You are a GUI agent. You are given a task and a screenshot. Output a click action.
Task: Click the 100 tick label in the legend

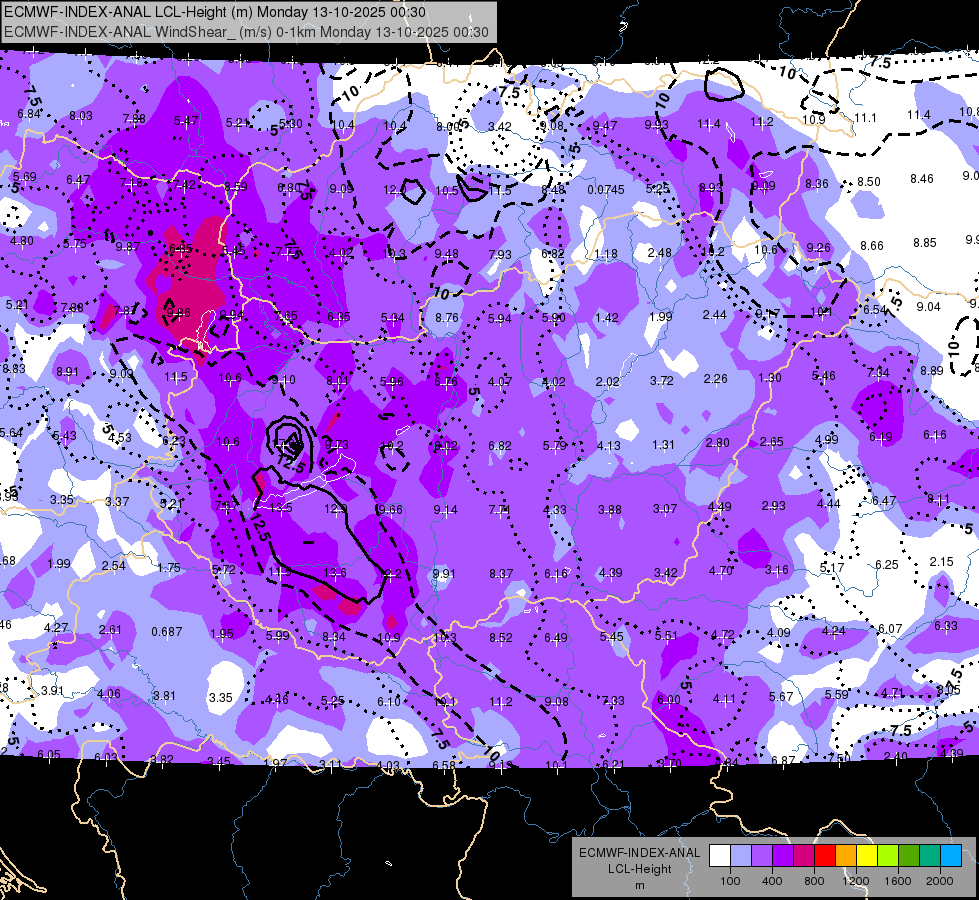[730, 881]
